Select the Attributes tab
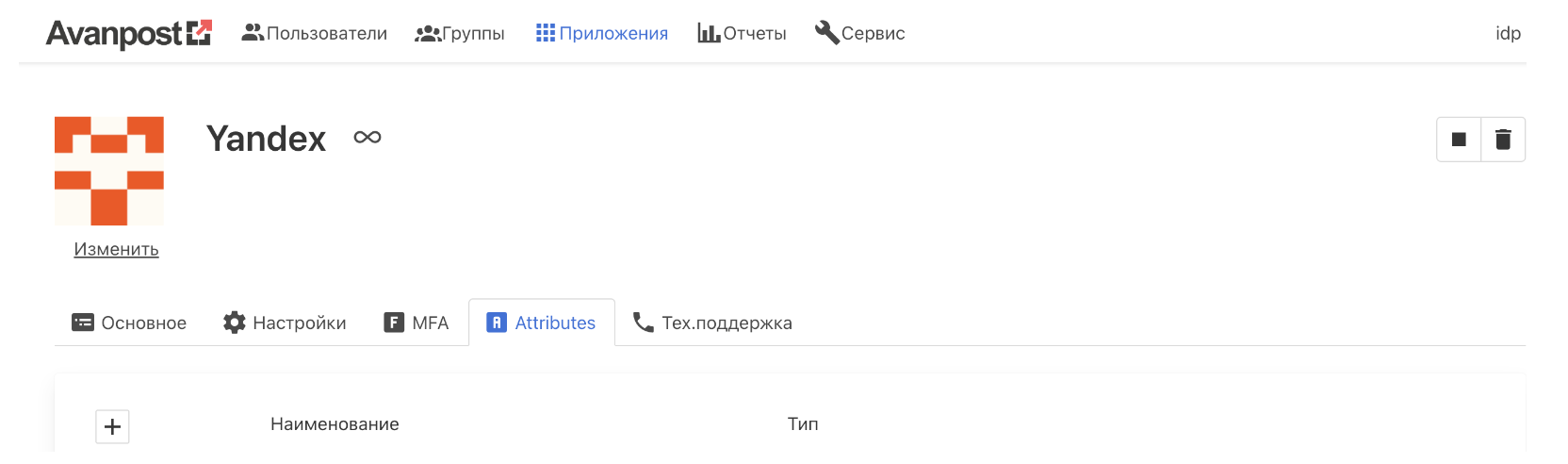1568x464 pixels. tap(542, 323)
